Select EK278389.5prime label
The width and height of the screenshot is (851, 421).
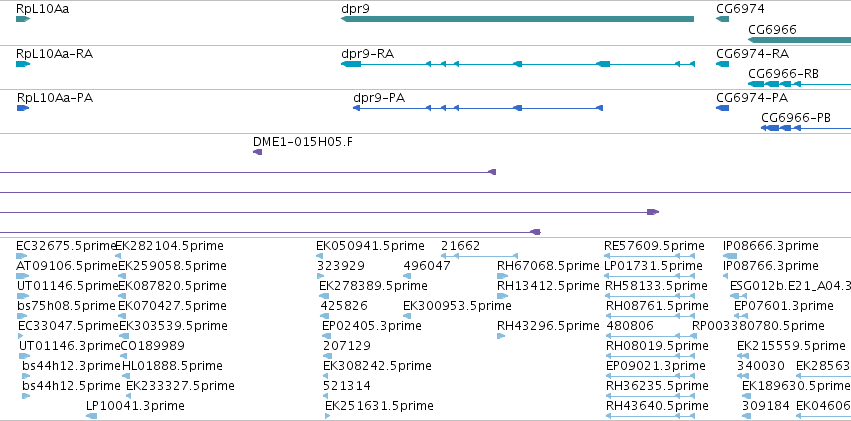coord(373,286)
